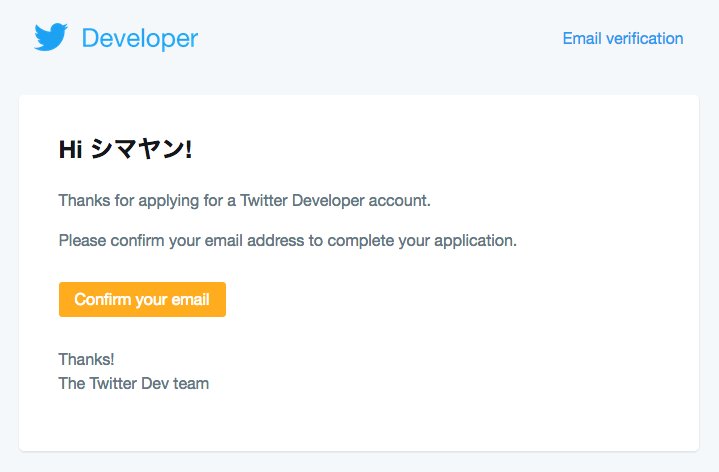719x472 pixels.
Task: Click "Twitter" in the thanks for applying sentence
Action: (x=264, y=200)
